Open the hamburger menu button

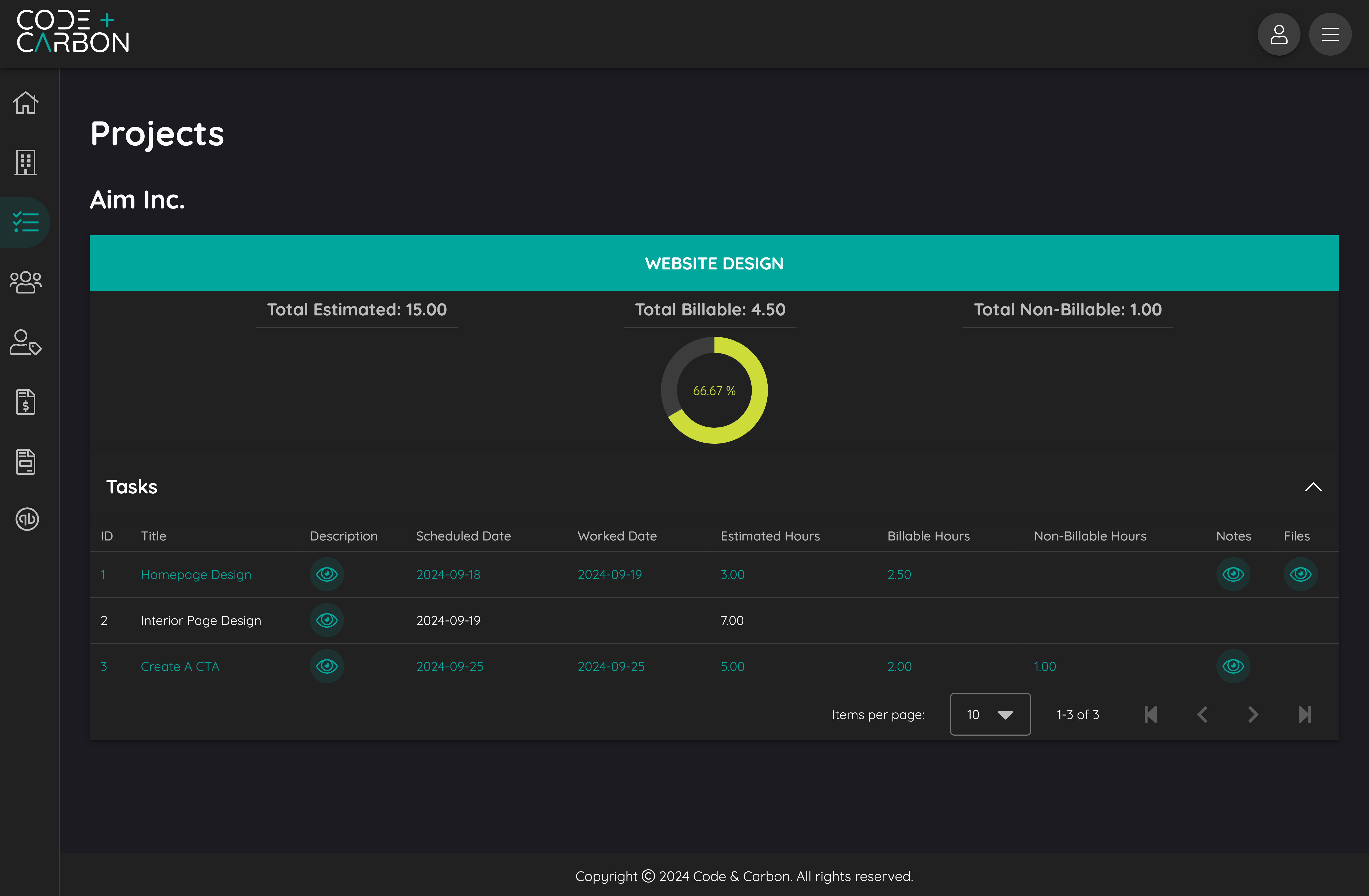coord(1330,34)
